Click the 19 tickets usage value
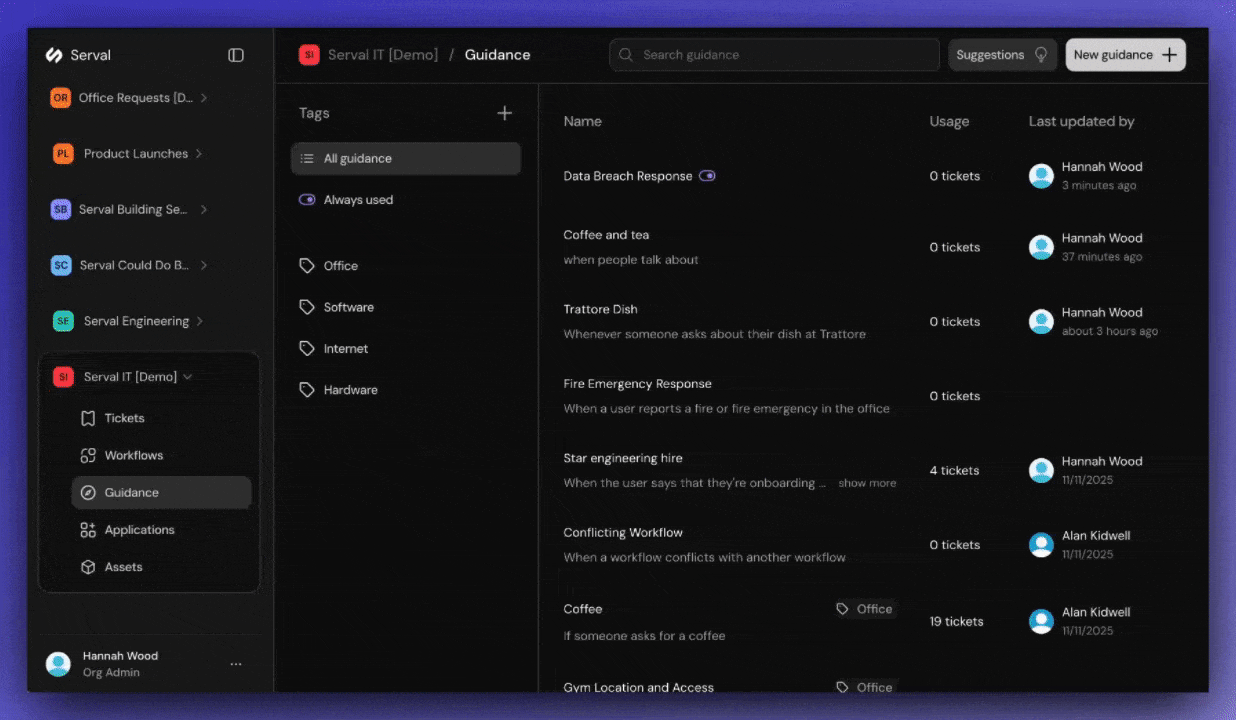This screenshot has width=1236, height=720. pos(956,621)
